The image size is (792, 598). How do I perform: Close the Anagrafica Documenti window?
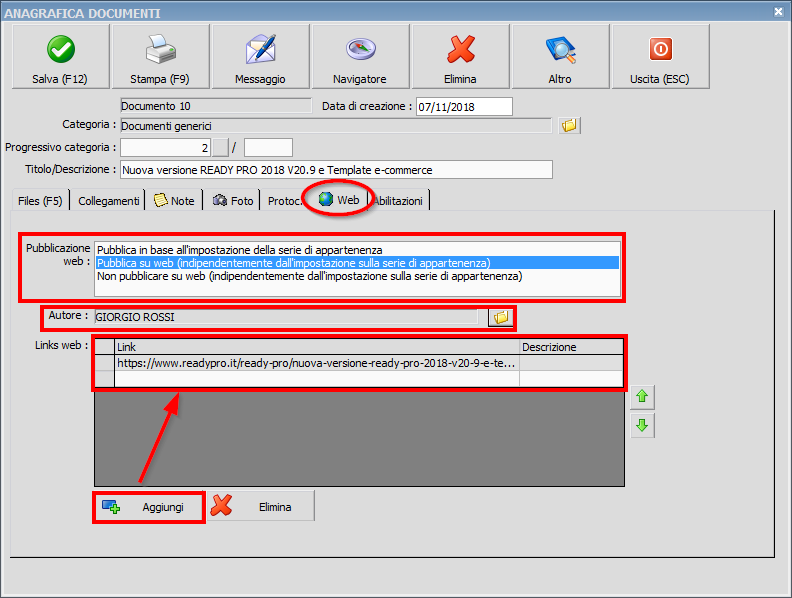tap(778, 11)
